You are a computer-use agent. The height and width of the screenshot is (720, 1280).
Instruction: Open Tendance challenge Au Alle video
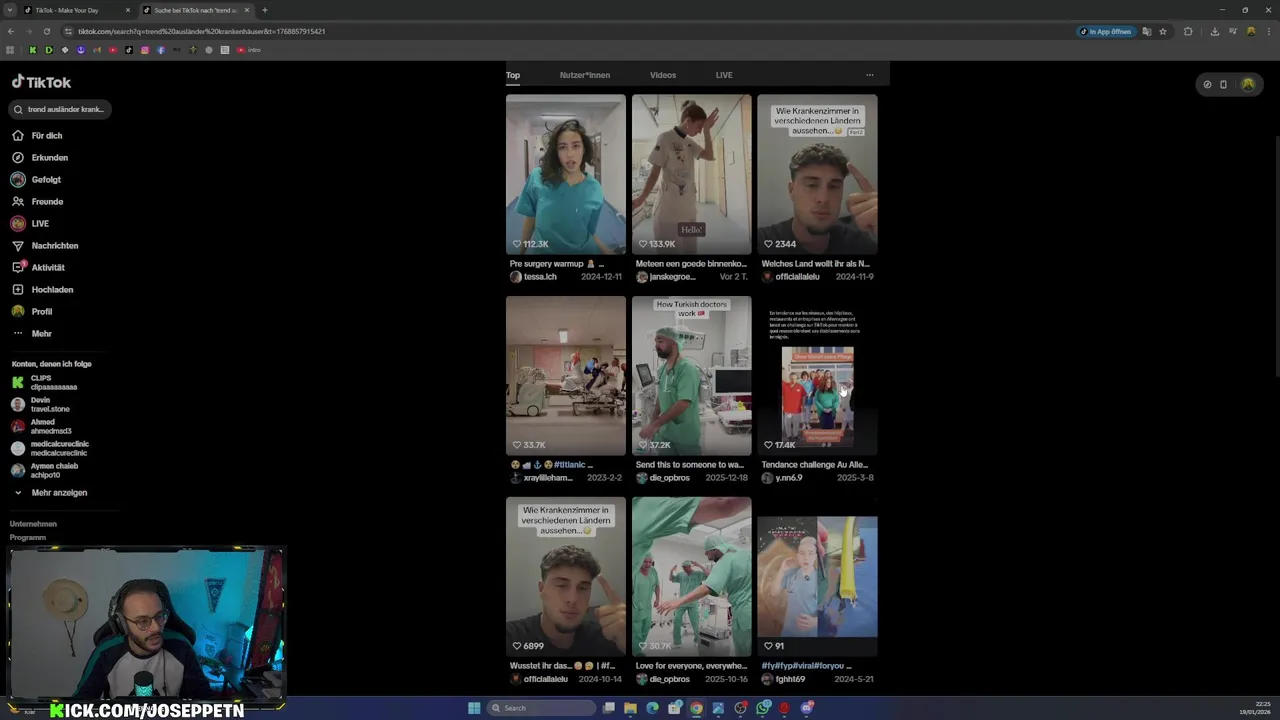[x=817, y=375]
